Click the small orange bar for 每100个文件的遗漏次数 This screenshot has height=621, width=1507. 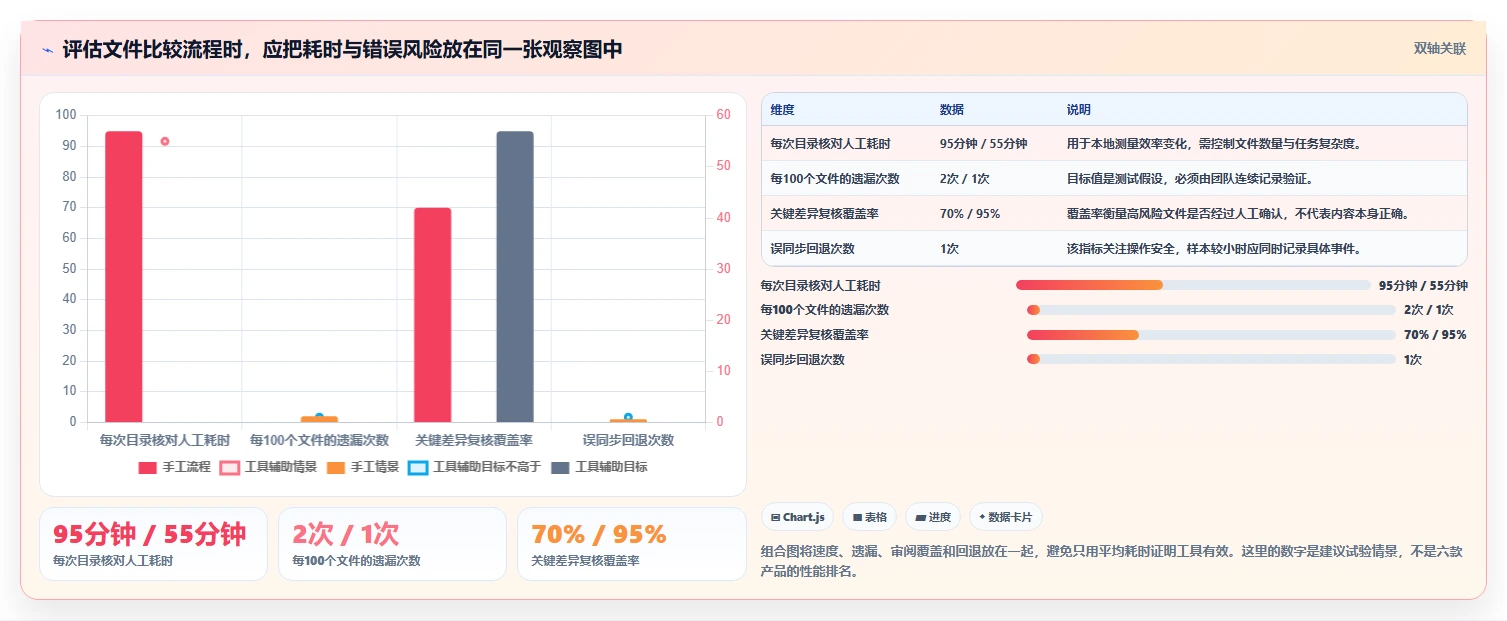point(319,419)
